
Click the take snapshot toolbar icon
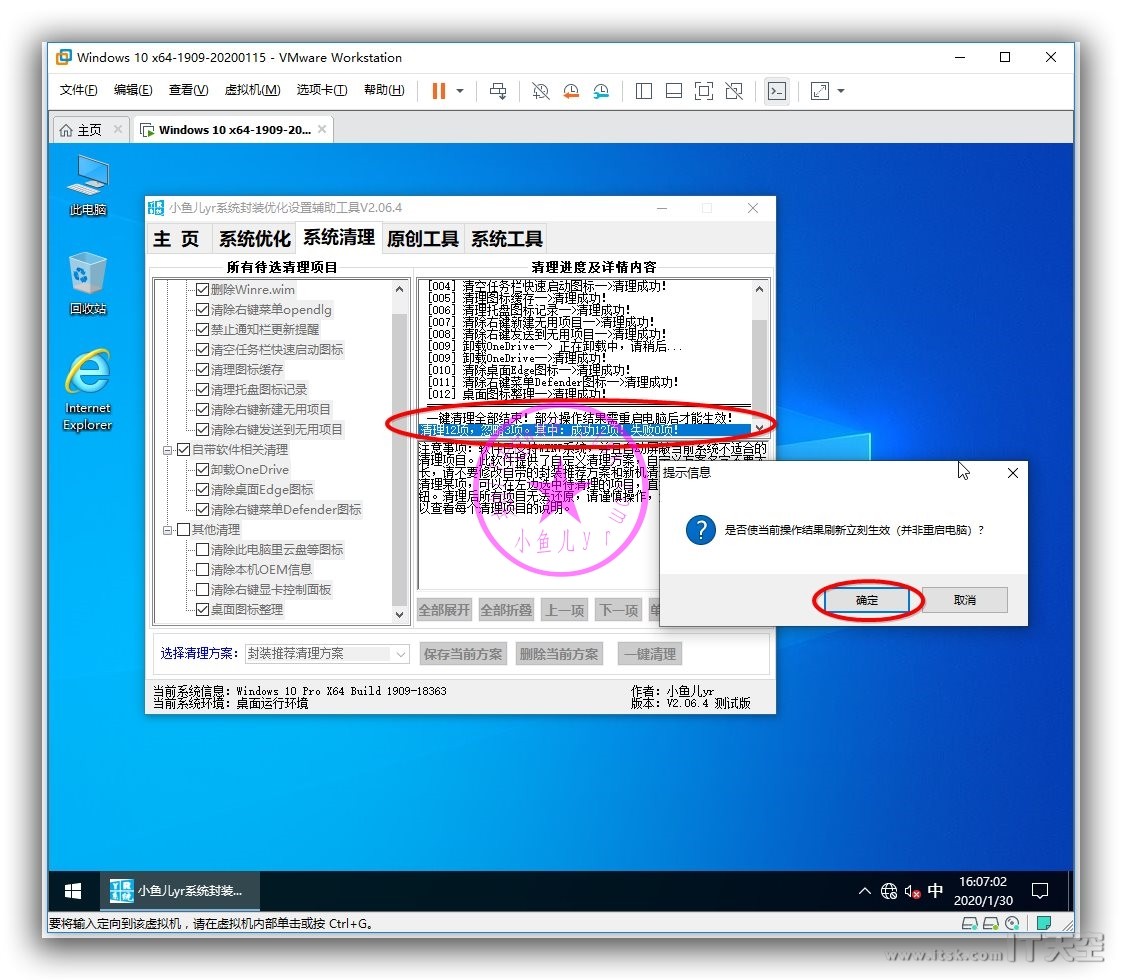(x=540, y=91)
